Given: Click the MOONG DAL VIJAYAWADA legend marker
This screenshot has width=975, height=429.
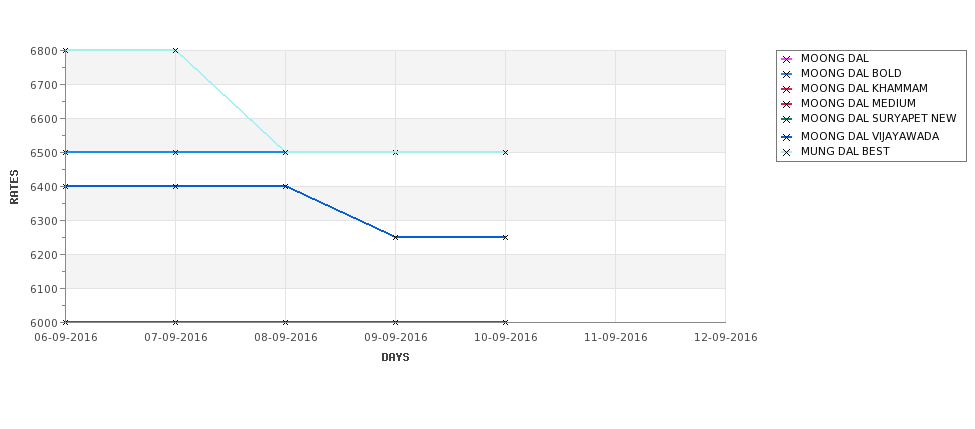Looking at the screenshot, I should point(787,137).
